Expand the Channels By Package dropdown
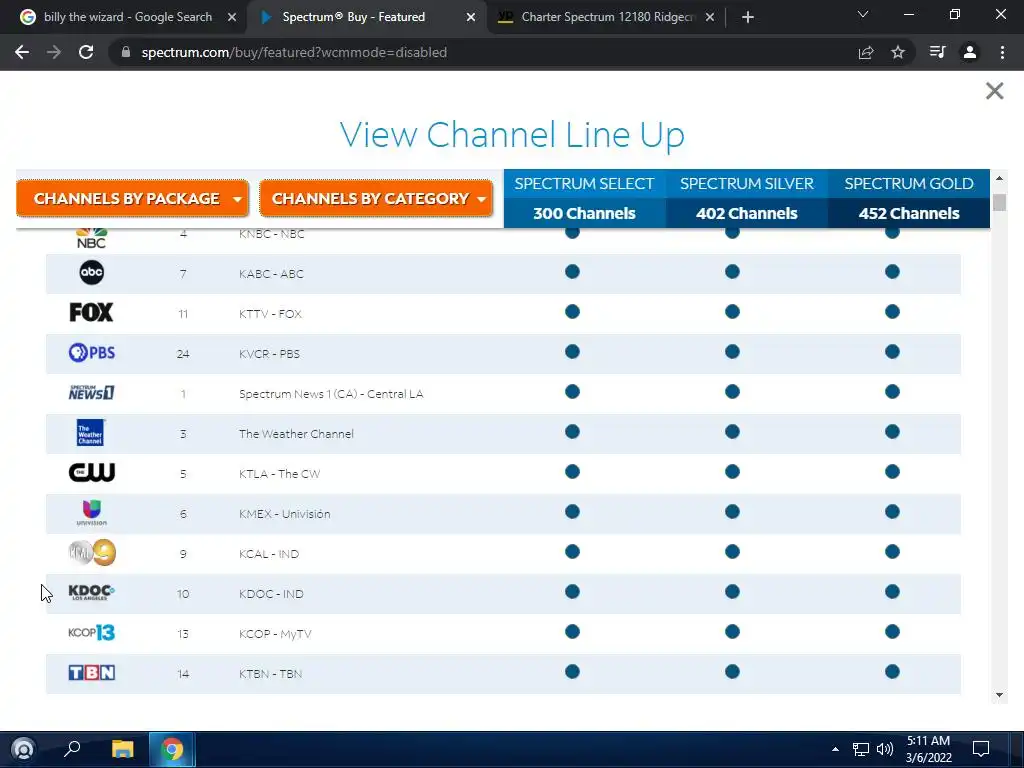Screen dimensions: 1024x768 pos(133,198)
